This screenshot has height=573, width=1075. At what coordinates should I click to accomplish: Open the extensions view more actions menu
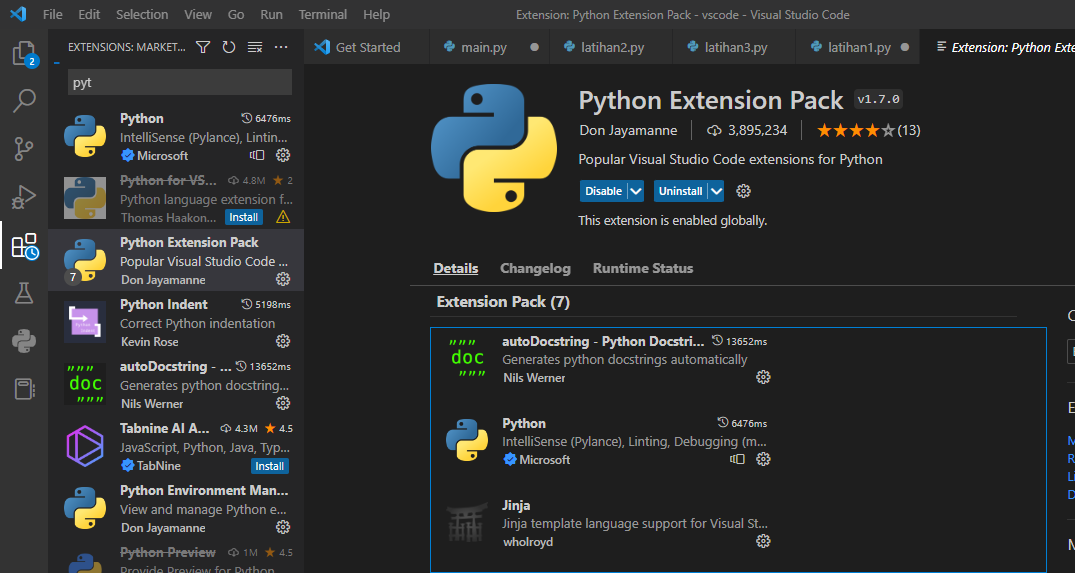click(281, 47)
